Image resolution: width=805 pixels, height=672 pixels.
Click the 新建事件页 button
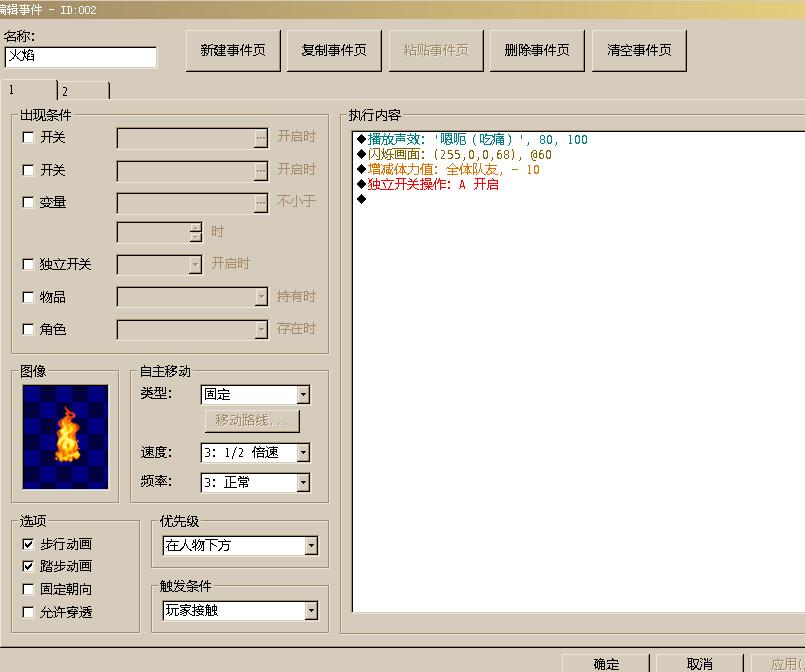pyautogui.click(x=233, y=50)
